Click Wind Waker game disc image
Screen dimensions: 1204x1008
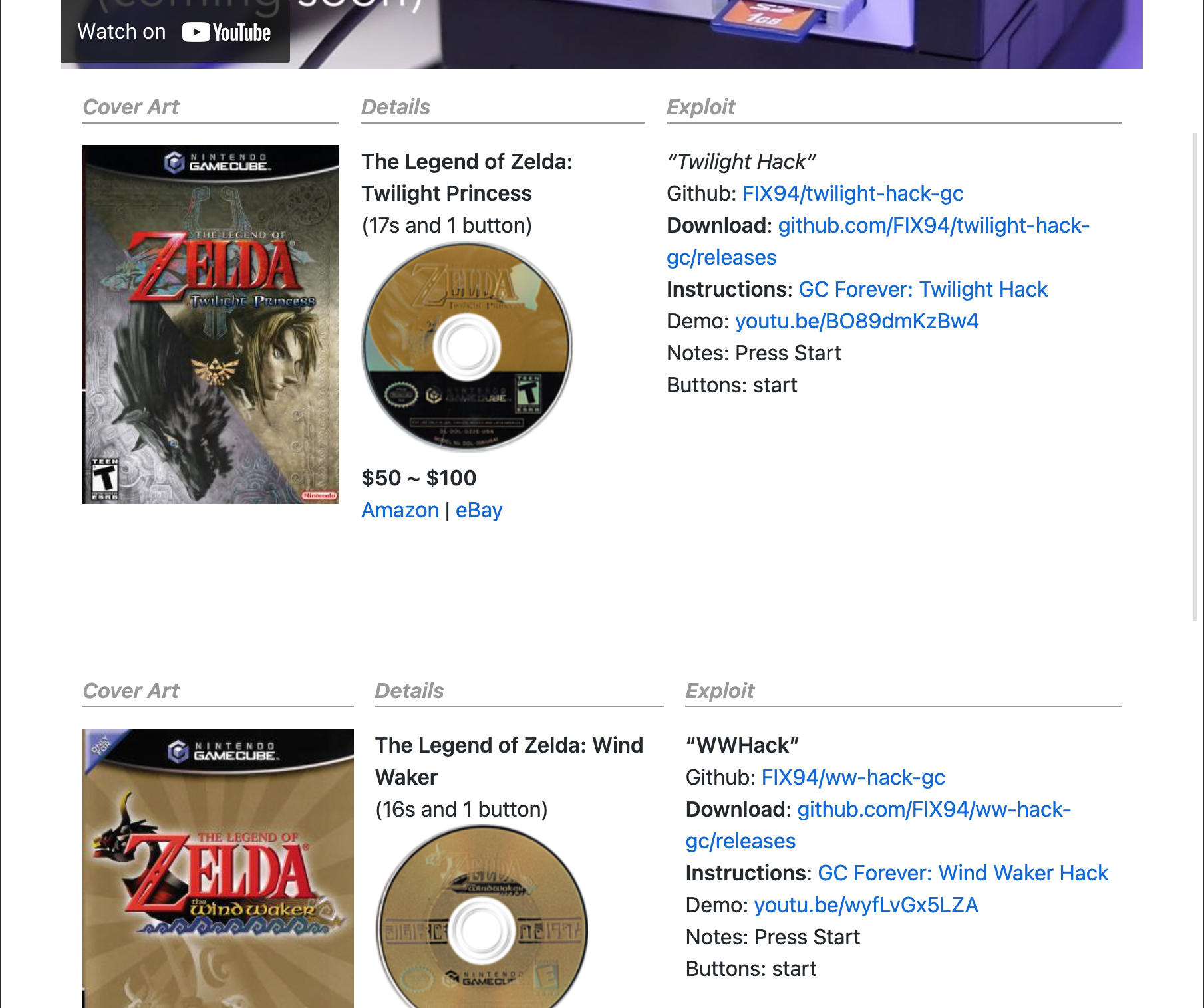482,918
